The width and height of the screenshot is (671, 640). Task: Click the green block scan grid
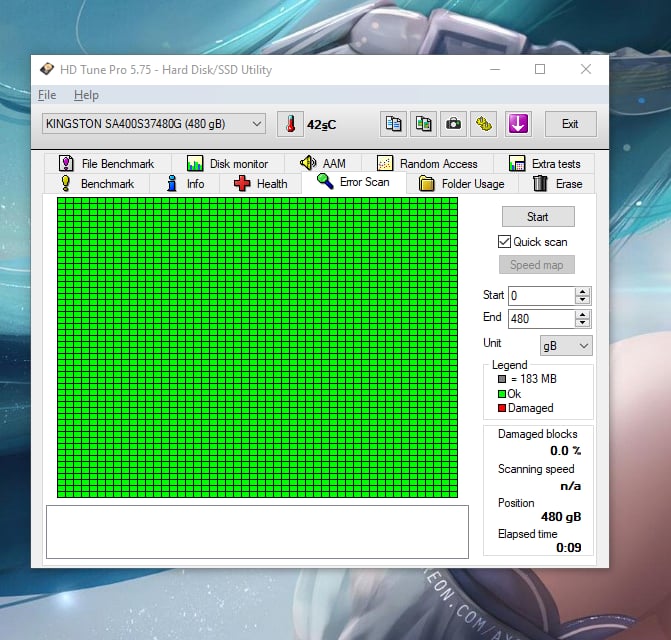pyautogui.click(x=257, y=347)
